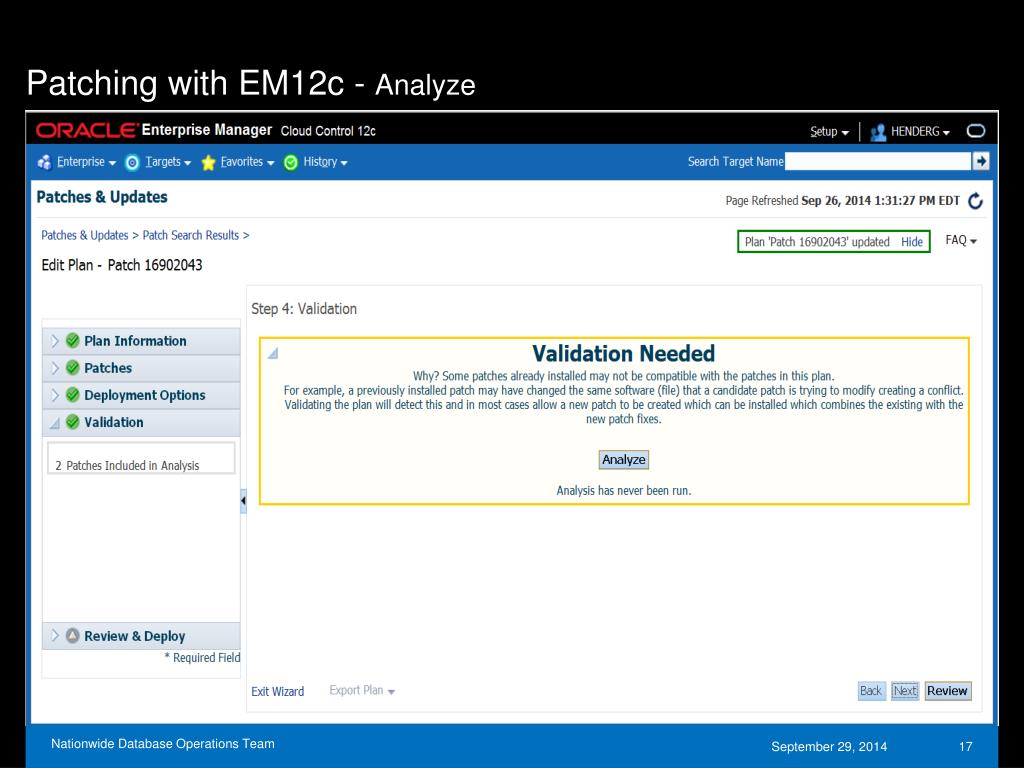Image resolution: width=1024 pixels, height=768 pixels.
Task: Click the Review button
Action: 948,691
